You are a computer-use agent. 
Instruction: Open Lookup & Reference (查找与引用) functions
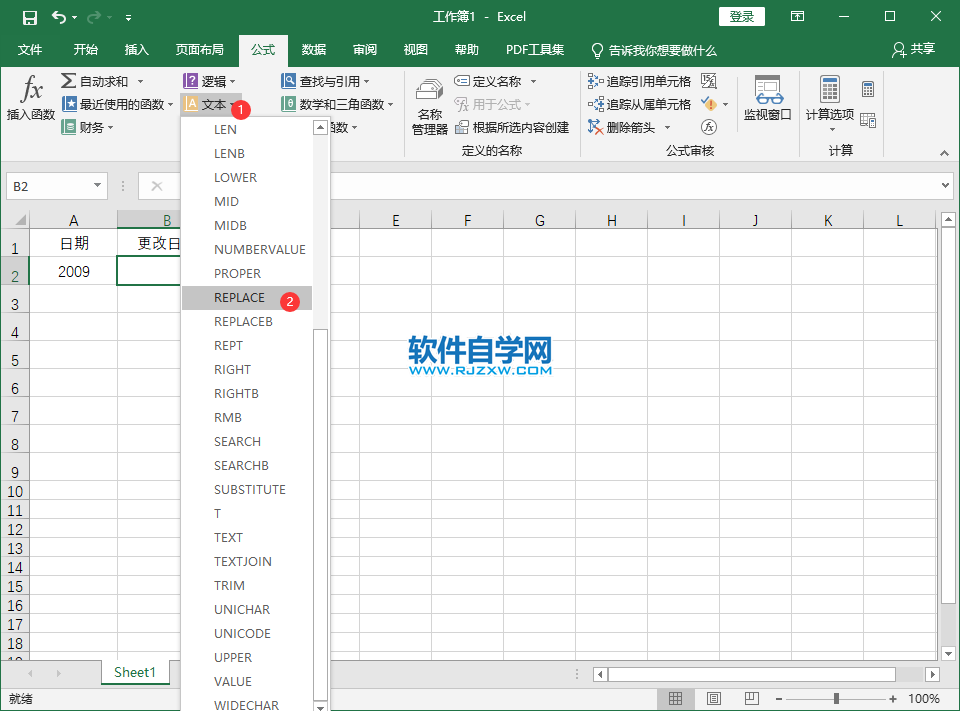pos(325,81)
